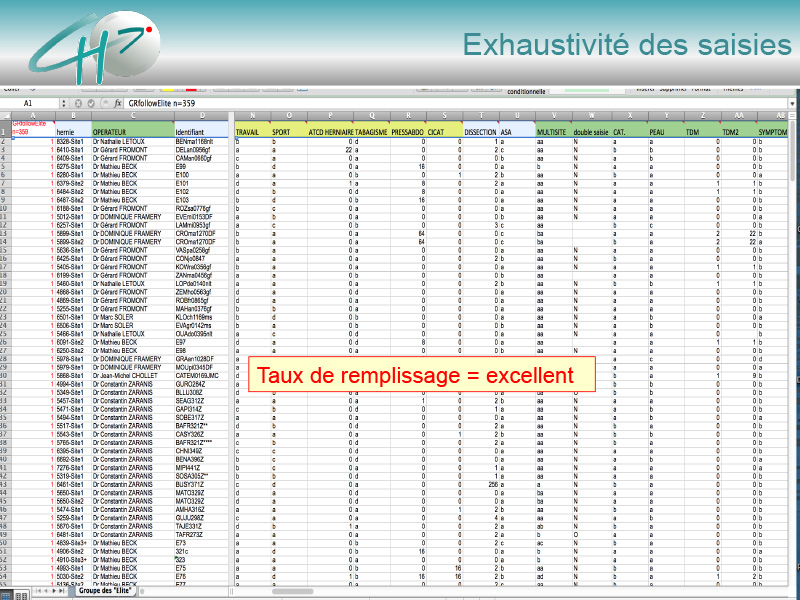Select row 50 header
800x600 pixels.
pos(5,543)
